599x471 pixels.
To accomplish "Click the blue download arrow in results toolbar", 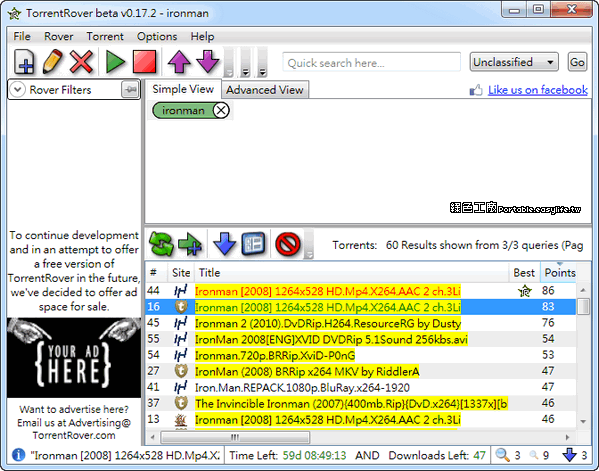I will [224, 244].
